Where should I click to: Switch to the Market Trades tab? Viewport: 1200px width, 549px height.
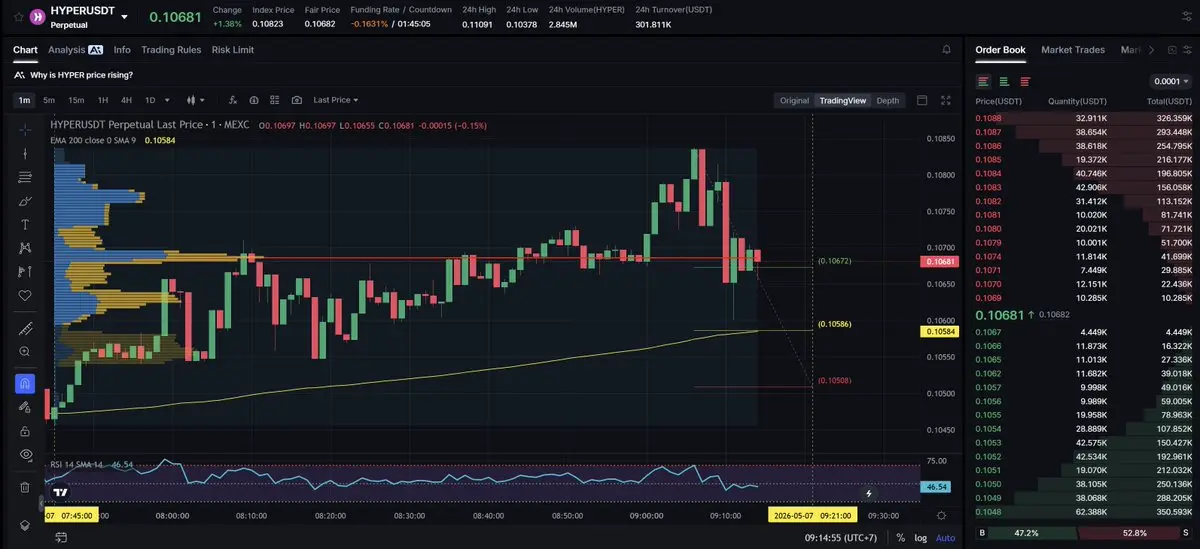point(1073,49)
